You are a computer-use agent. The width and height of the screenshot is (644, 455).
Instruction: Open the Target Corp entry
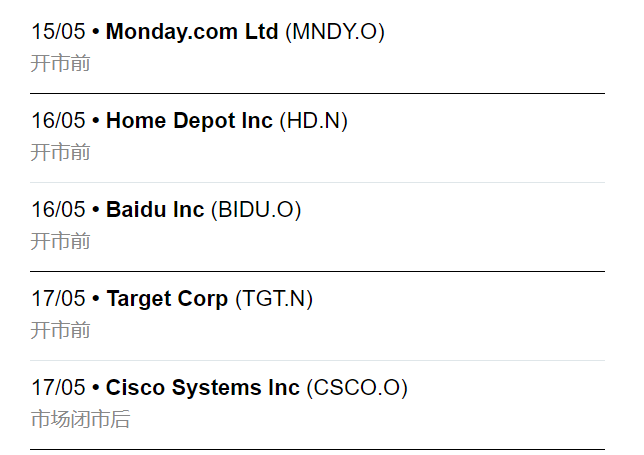167,299
